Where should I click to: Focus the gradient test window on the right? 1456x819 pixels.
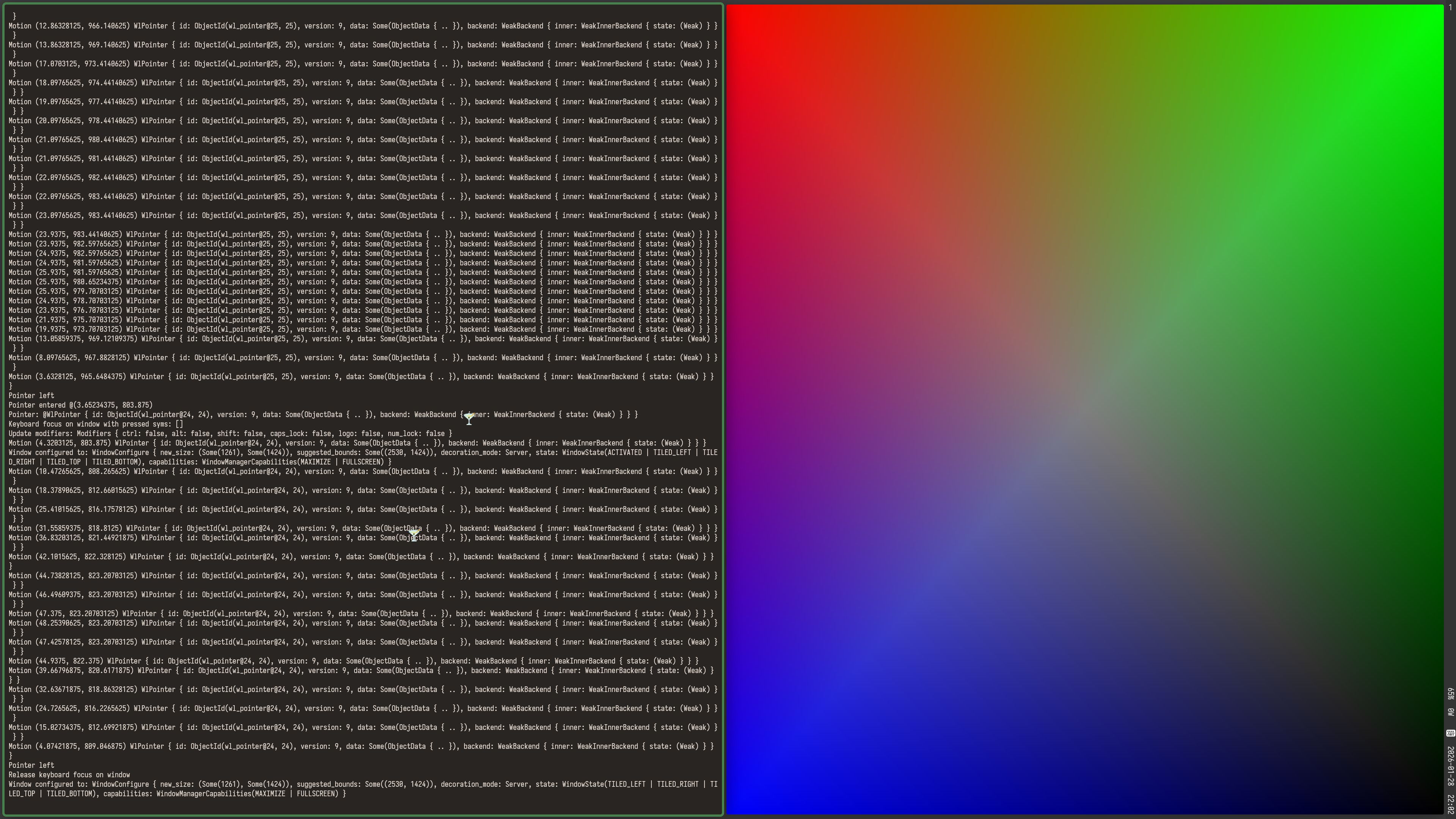pyautogui.click(x=1074, y=395)
